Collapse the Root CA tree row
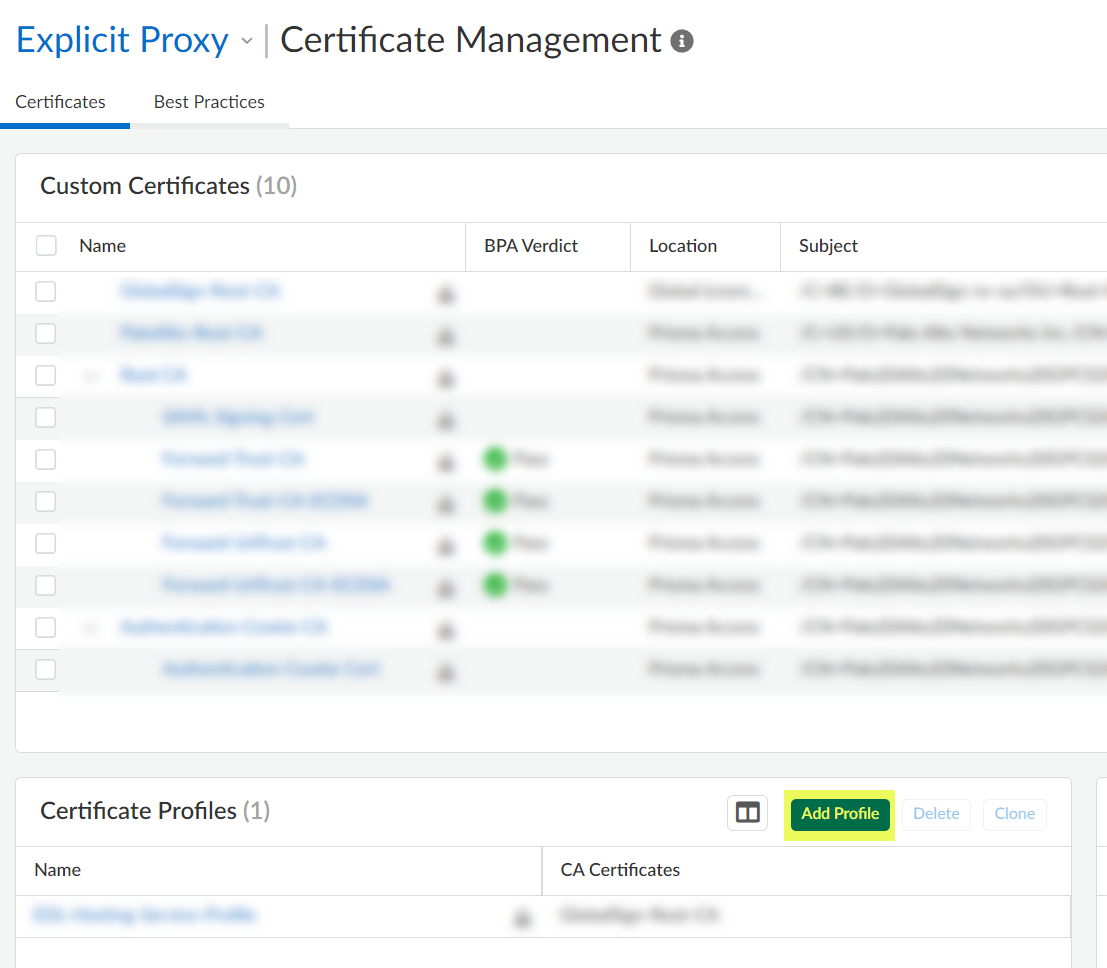Image resolution: width=1107 pixels, height=968 pixels. (90, 375)
